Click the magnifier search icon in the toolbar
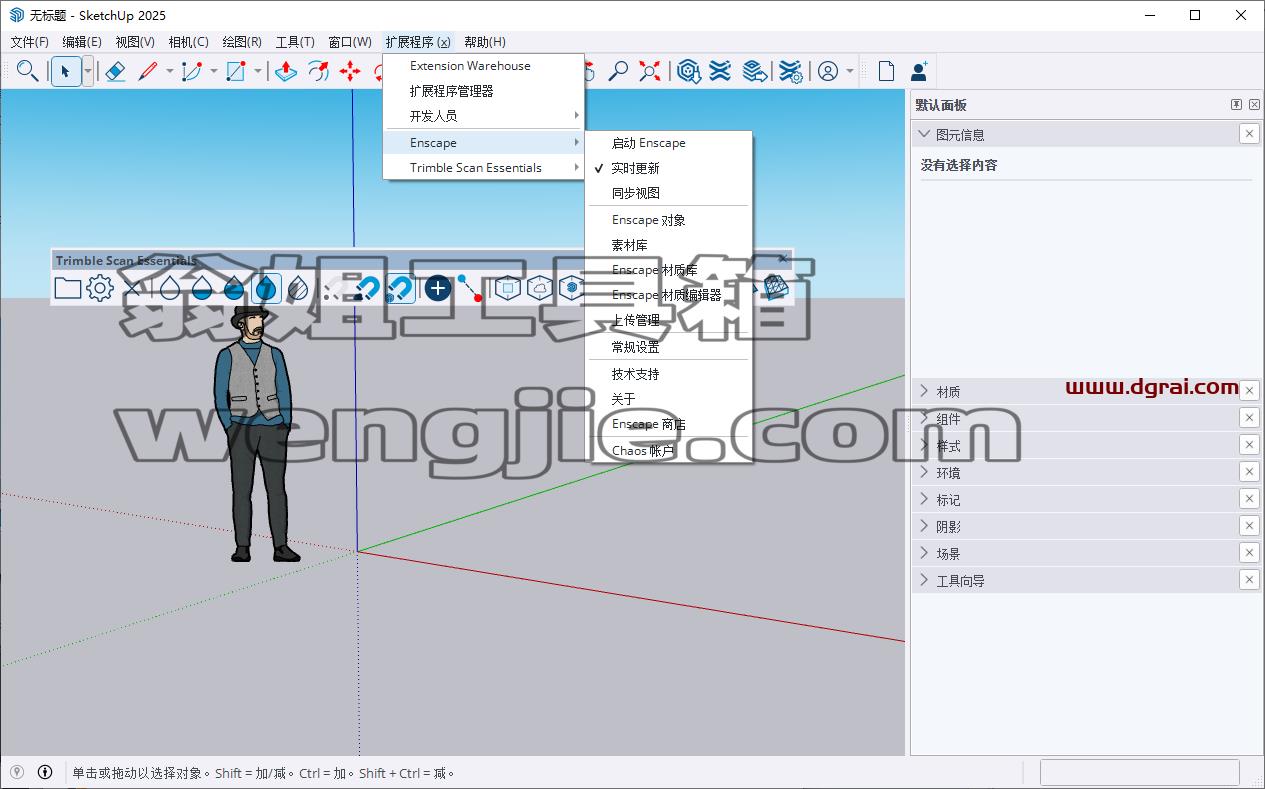This screenshot has height=789, width=1265. pos(28,71)
